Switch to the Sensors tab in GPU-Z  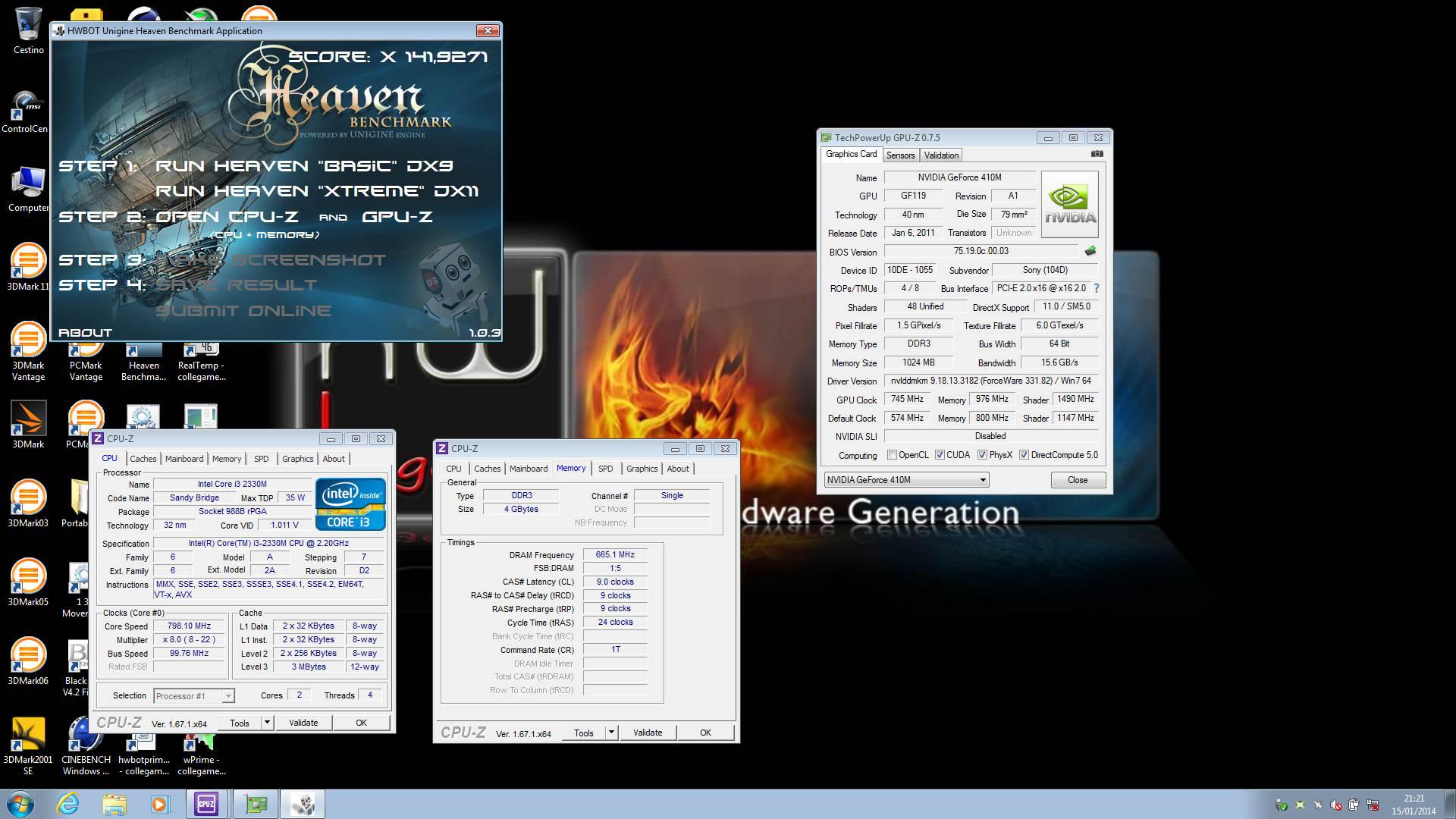click(901, 155)
